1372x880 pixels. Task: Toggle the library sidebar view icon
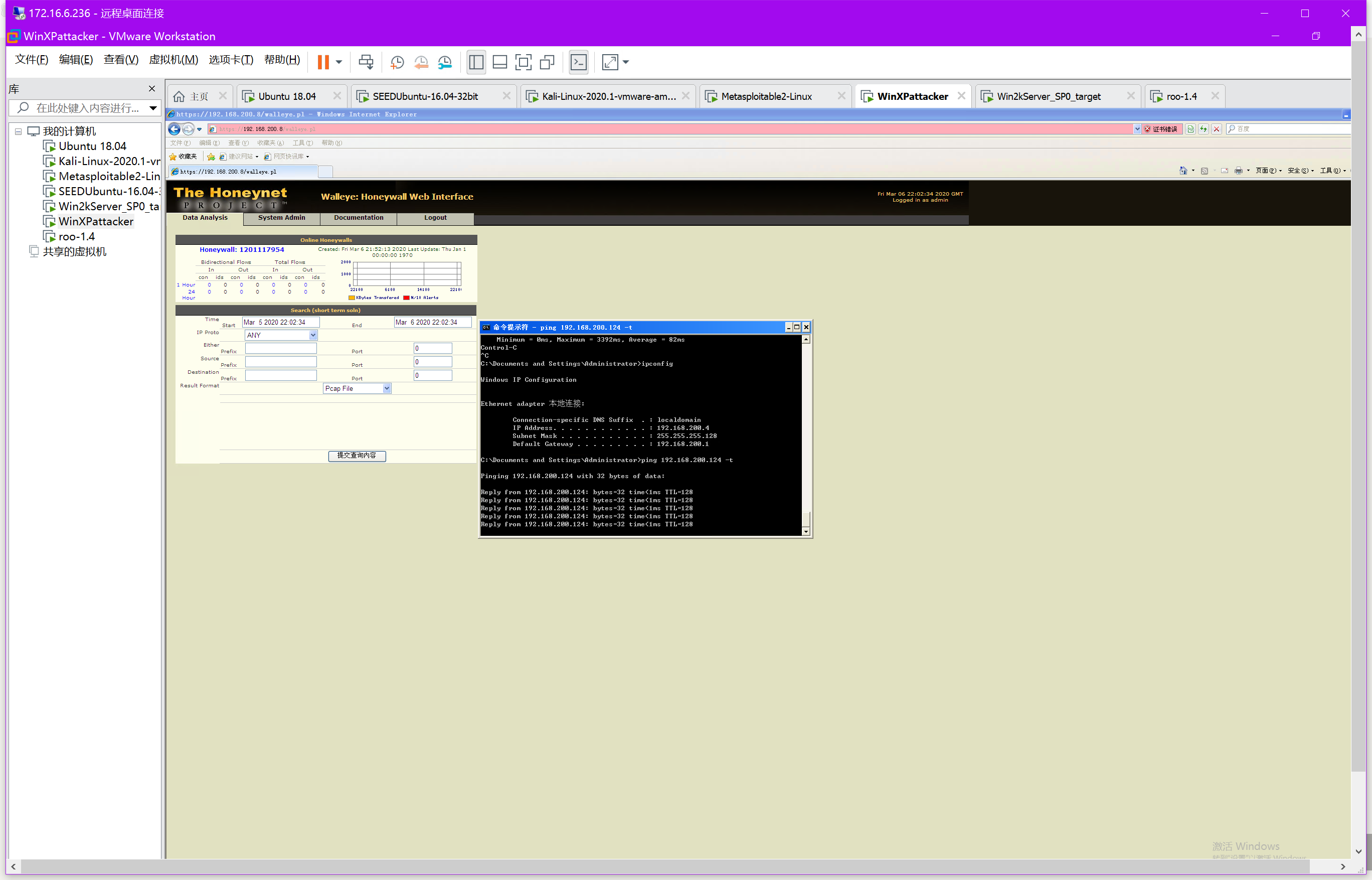click(476, 62)
